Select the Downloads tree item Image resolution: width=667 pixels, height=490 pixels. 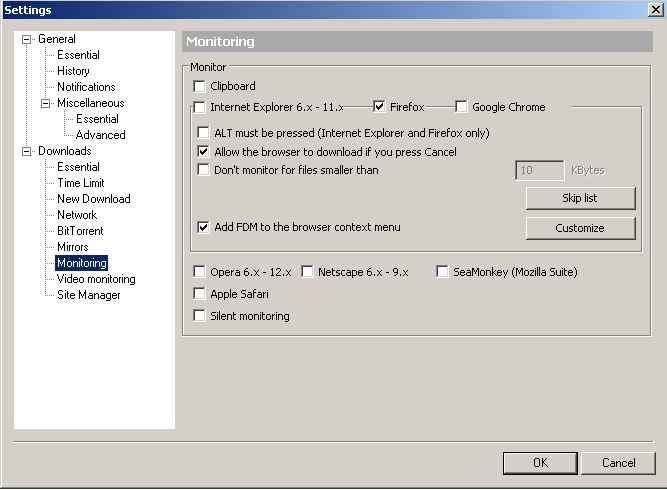(65, 151)
